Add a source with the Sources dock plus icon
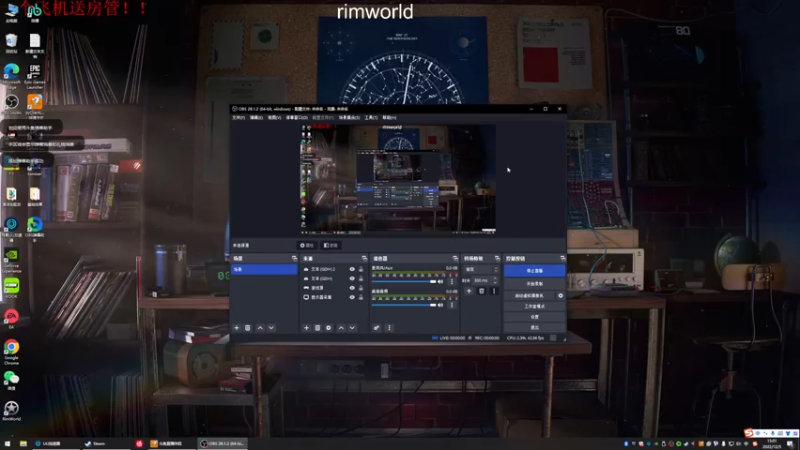Image resolution: width=800 pixels, height=450 pixels. point(306,328)
